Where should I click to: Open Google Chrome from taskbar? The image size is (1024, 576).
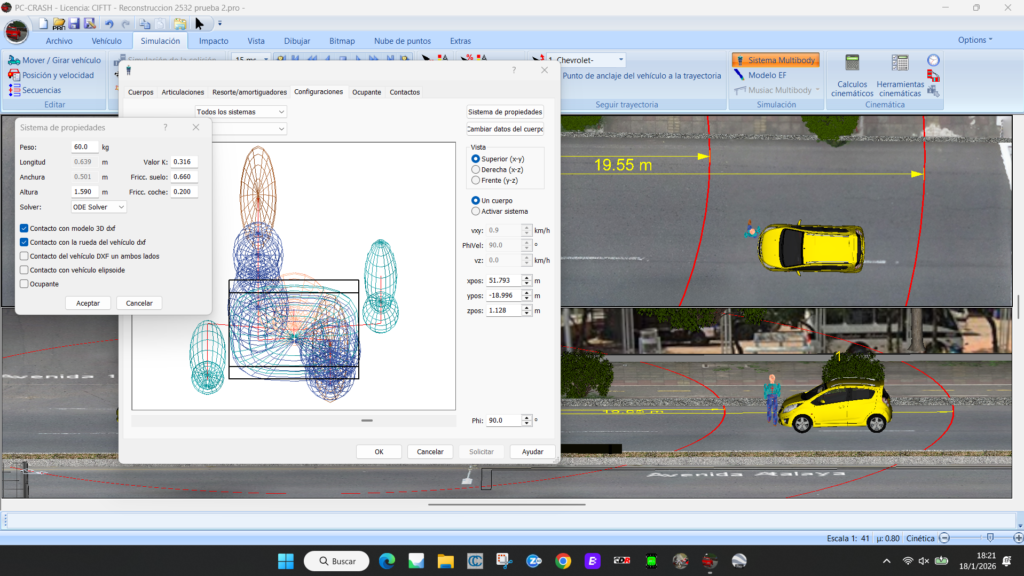point(563,561)
